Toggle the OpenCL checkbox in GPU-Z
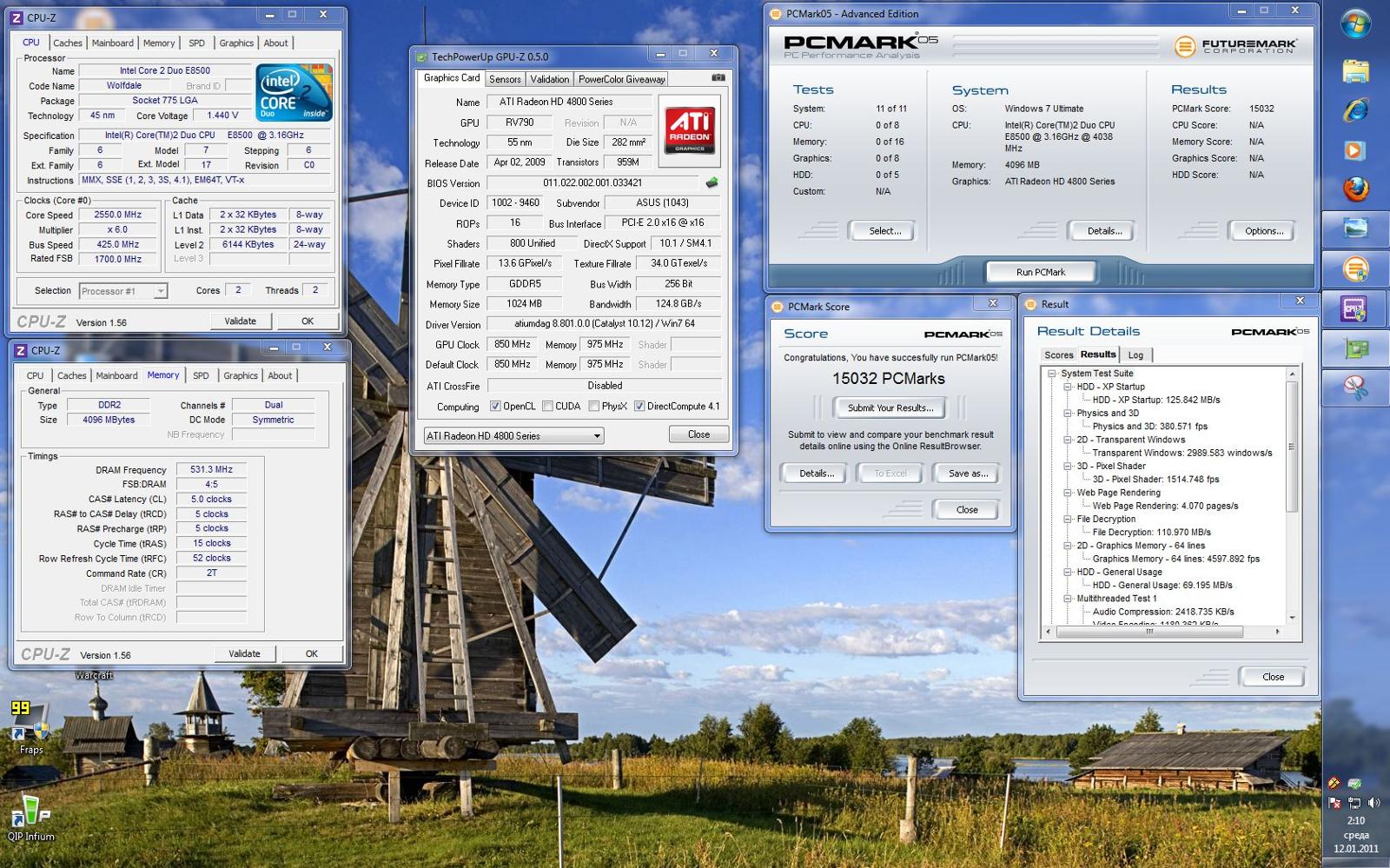Screen dimensions: 1390x868 pyautogui.click(x=495, y=406)
